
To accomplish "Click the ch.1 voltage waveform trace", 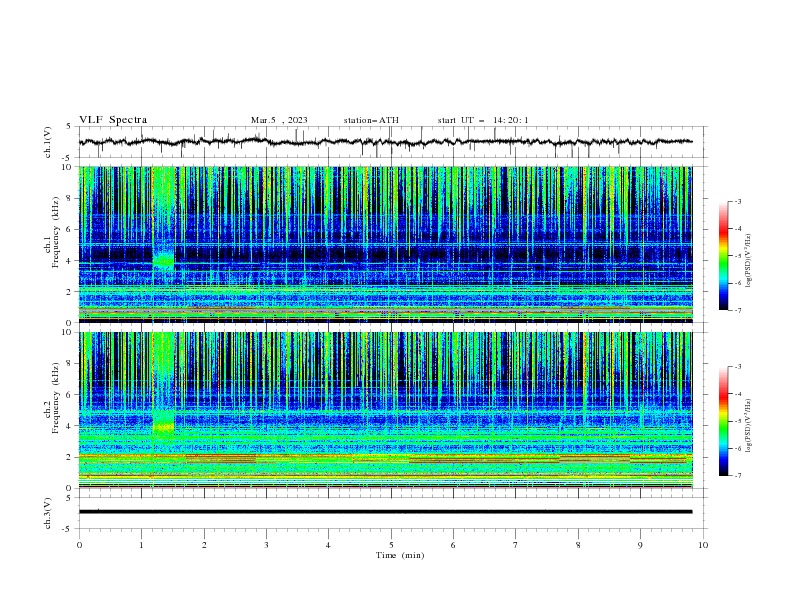I will point(385,142).
